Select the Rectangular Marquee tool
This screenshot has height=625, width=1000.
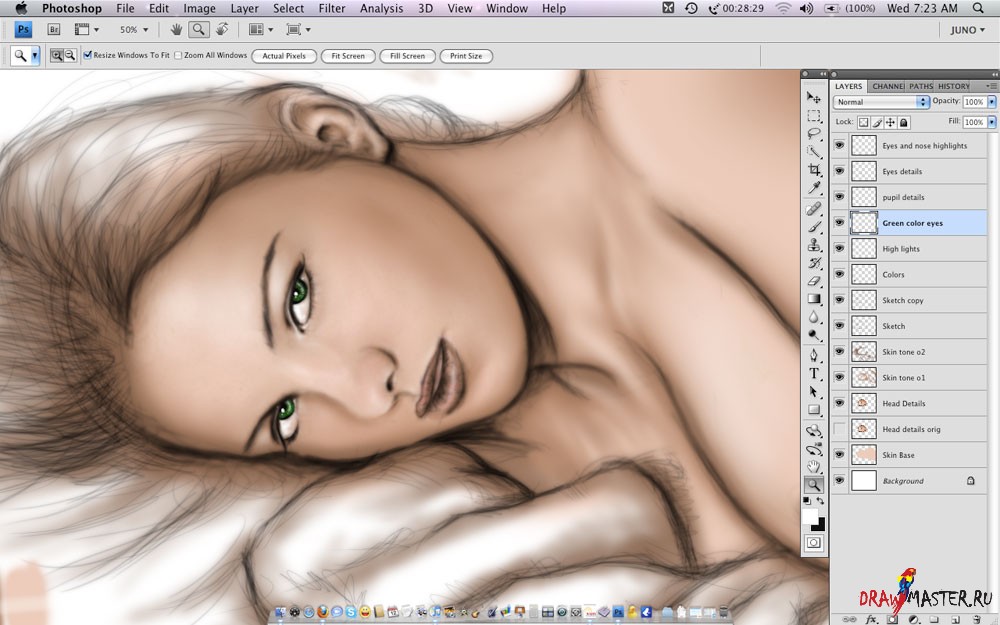coord(814,115)
